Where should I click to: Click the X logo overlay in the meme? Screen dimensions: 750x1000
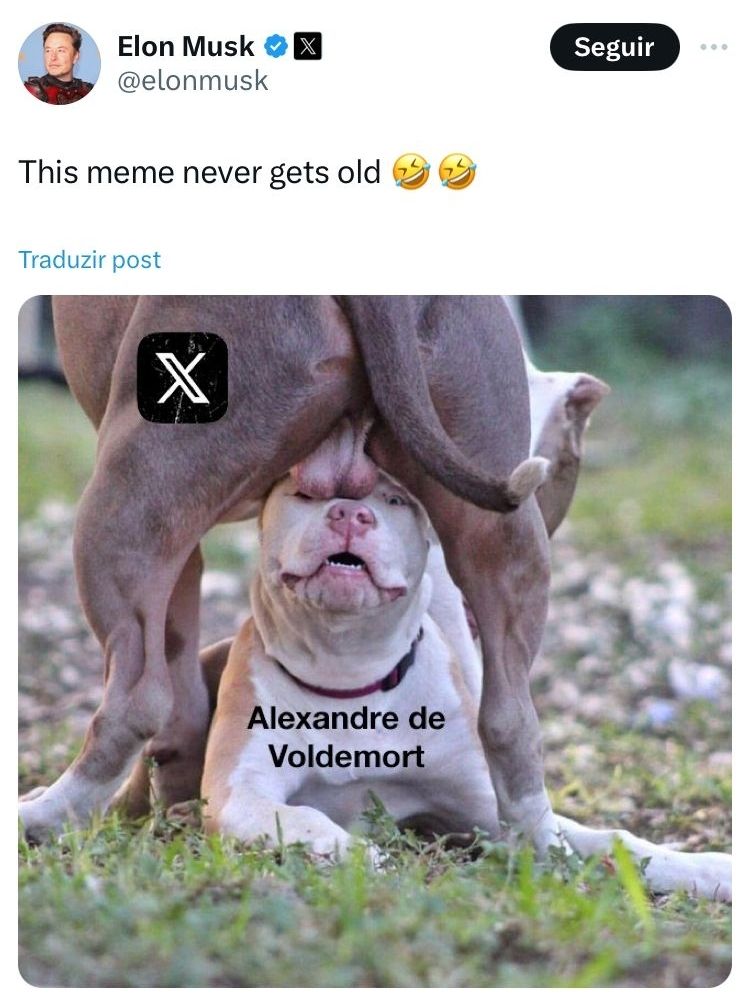[182, 378]
